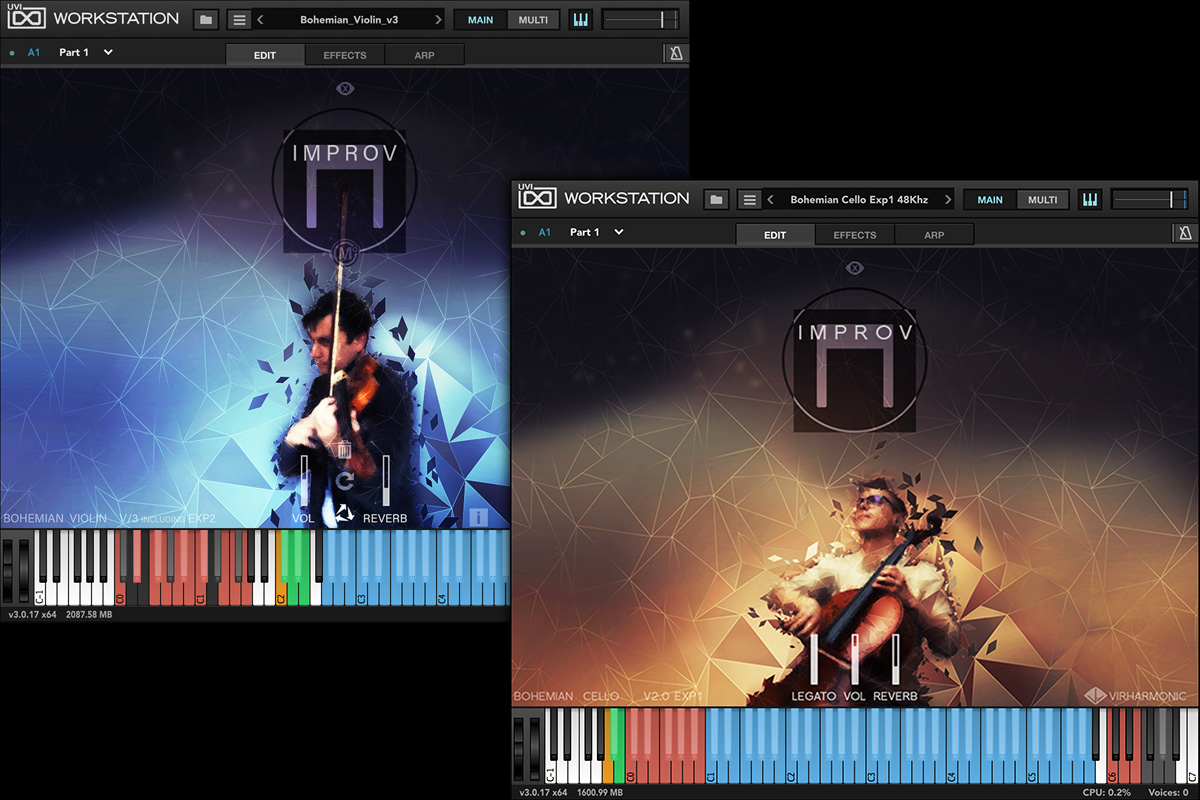Click the Voices: 0 readout in the Cello window

tap(1169, 792)
